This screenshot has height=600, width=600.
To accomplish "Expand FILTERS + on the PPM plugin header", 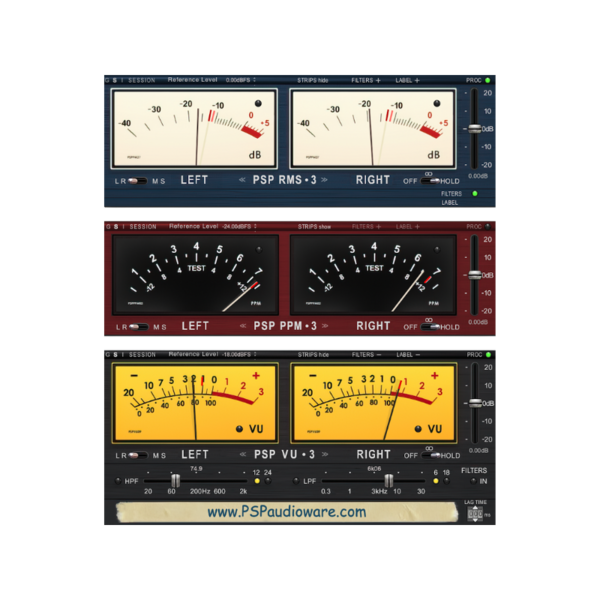I will tap(366, 227).
